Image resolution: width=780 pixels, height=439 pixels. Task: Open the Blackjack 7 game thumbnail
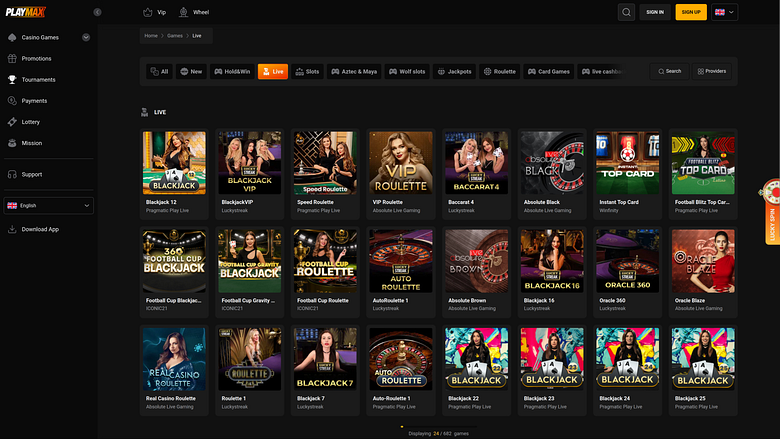(325, 359)
